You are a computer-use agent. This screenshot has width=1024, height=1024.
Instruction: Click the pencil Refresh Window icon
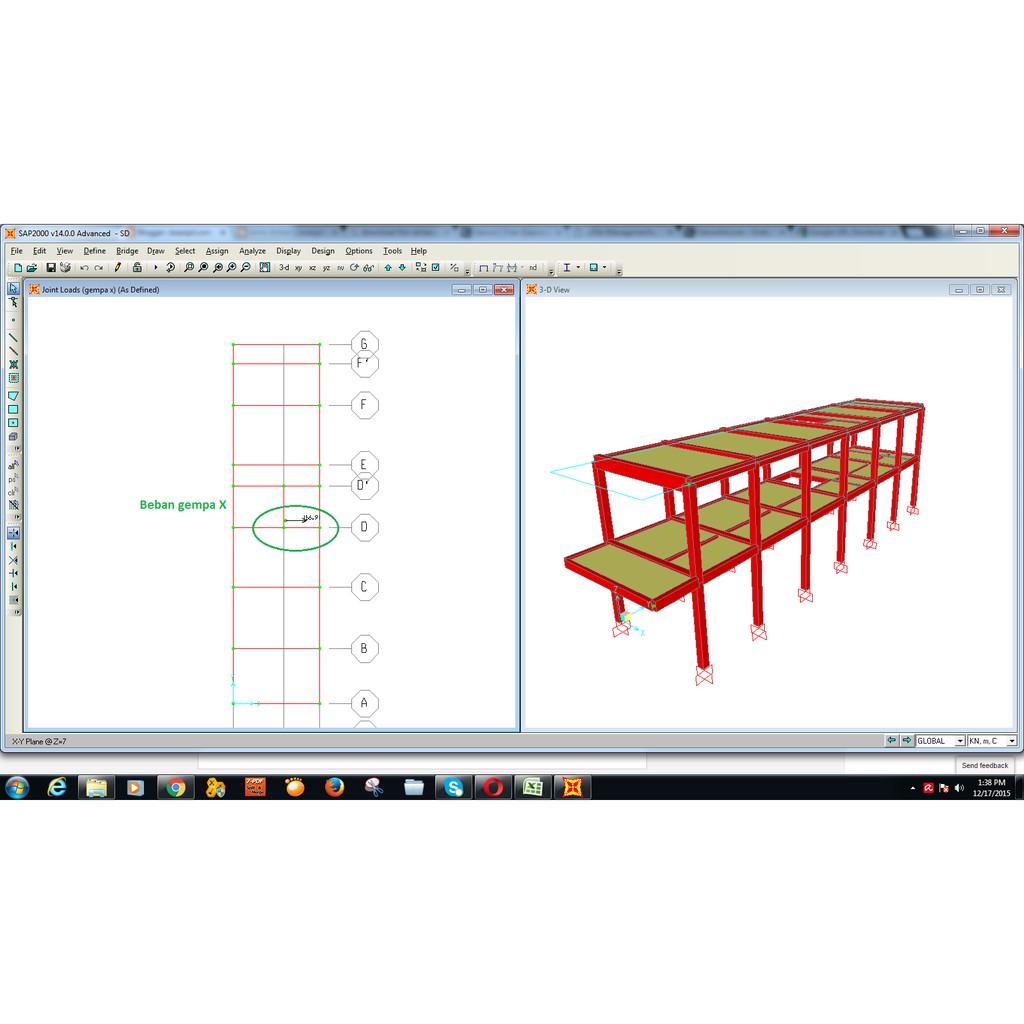118,268
